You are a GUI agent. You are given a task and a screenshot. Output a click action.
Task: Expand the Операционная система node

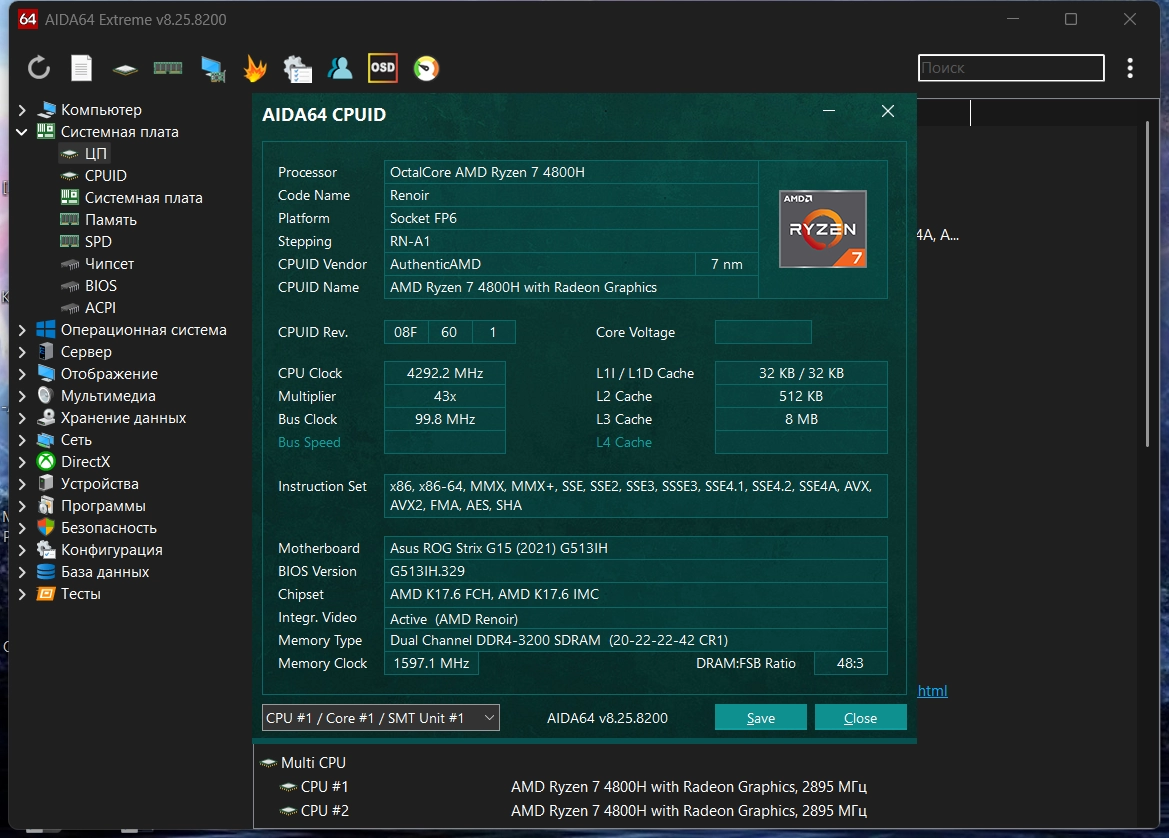pyautogui.click(x=22, y=330)
